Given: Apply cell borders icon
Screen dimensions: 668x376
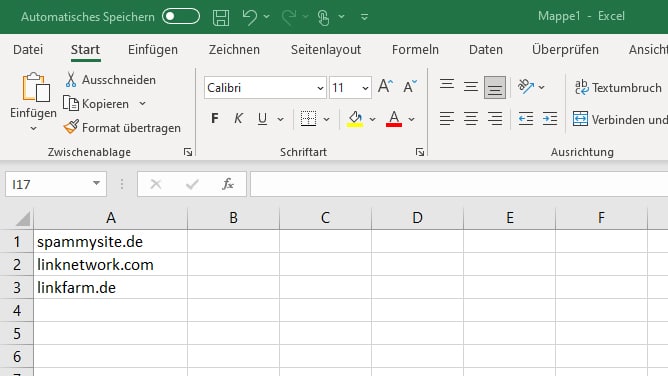Looking at the screenshot, I should click(x=308, y=118).
